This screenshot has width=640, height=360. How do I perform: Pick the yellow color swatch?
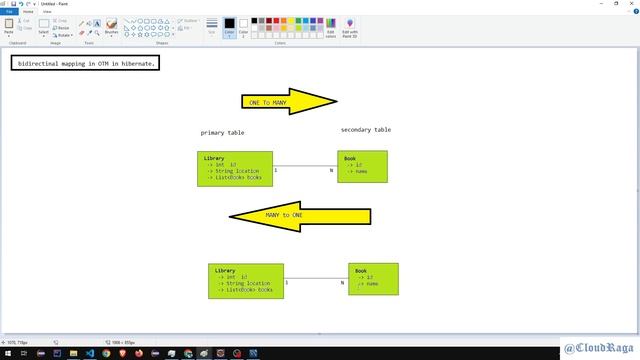[x=291, y=20]
